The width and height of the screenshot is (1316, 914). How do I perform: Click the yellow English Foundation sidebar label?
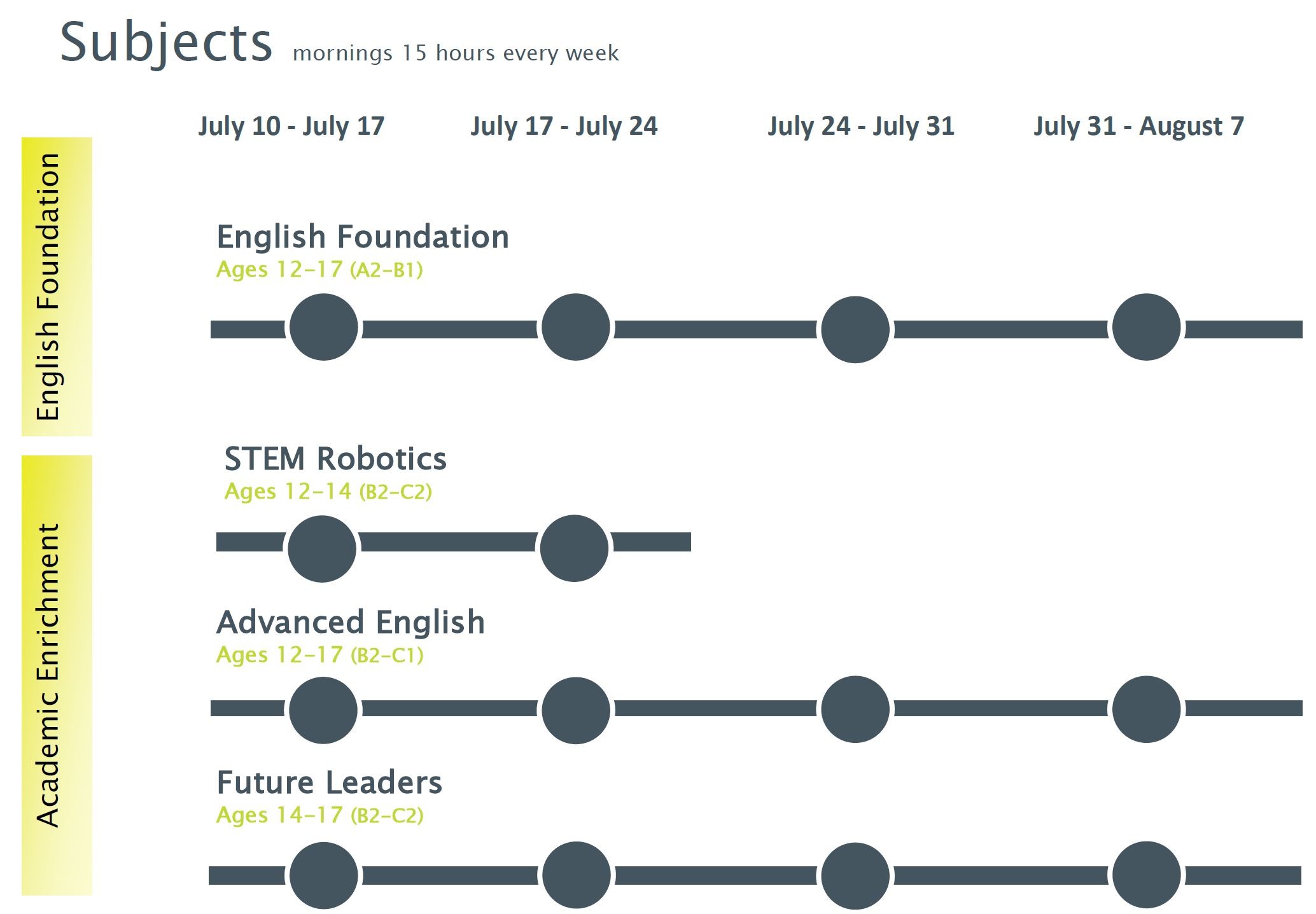pyautogui.click(x=57, y=287)
